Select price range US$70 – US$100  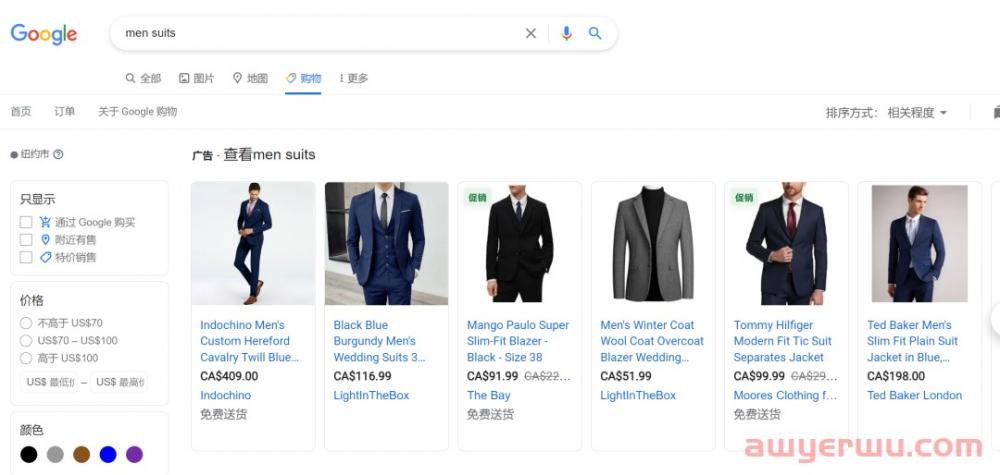(x=26, y=340)
